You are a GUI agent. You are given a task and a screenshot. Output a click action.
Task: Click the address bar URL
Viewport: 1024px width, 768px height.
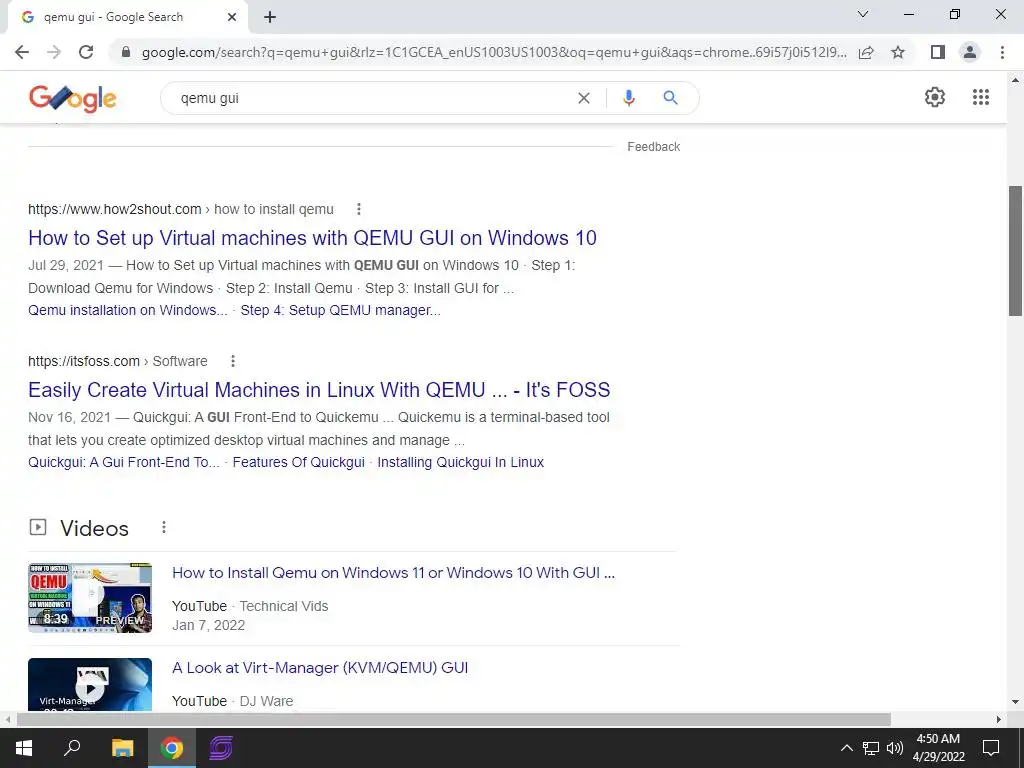coord(494,52)
